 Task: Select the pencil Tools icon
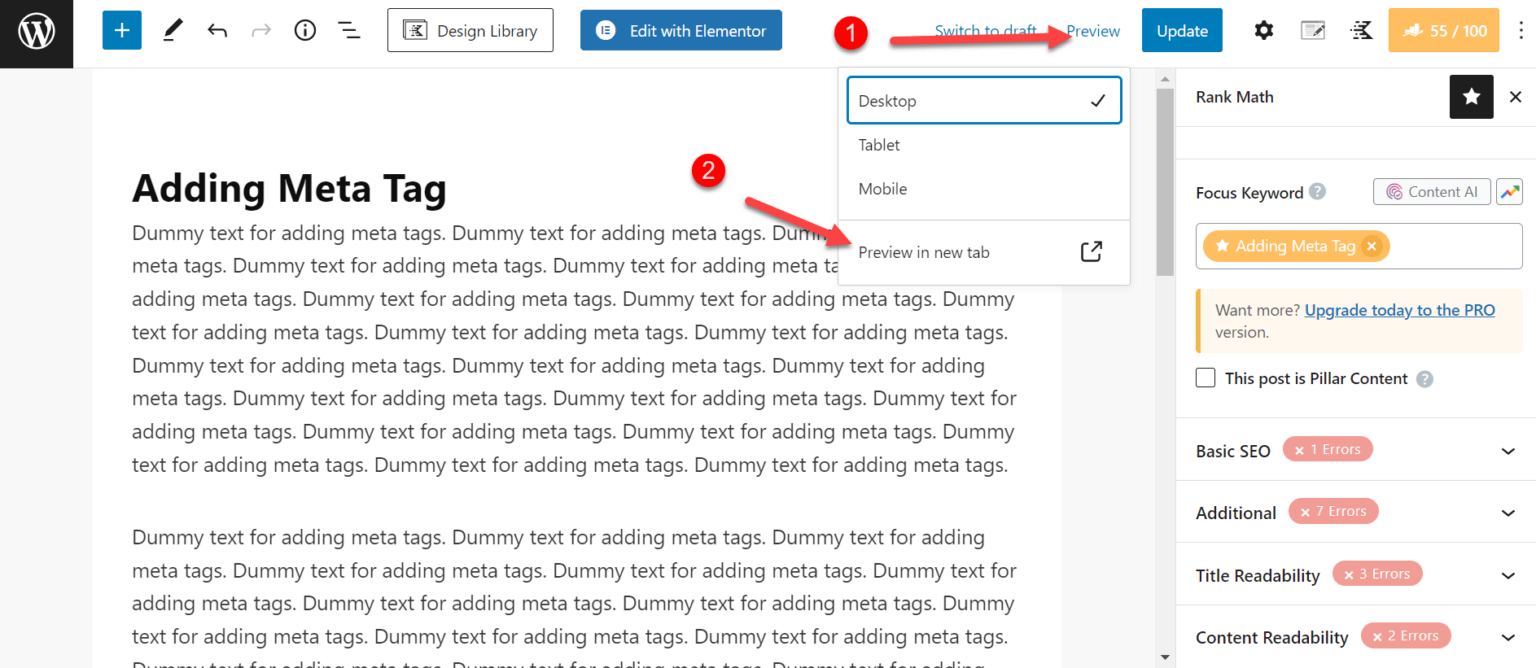(x=173, y=31)
